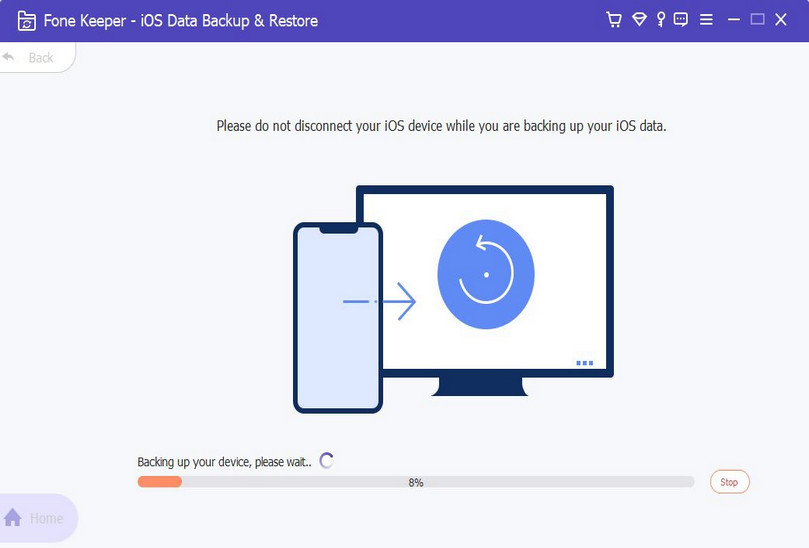Click the three dots on monitor
Image resolution: width=809 pixels, height=548 pixels.
[x=585, y=363]
